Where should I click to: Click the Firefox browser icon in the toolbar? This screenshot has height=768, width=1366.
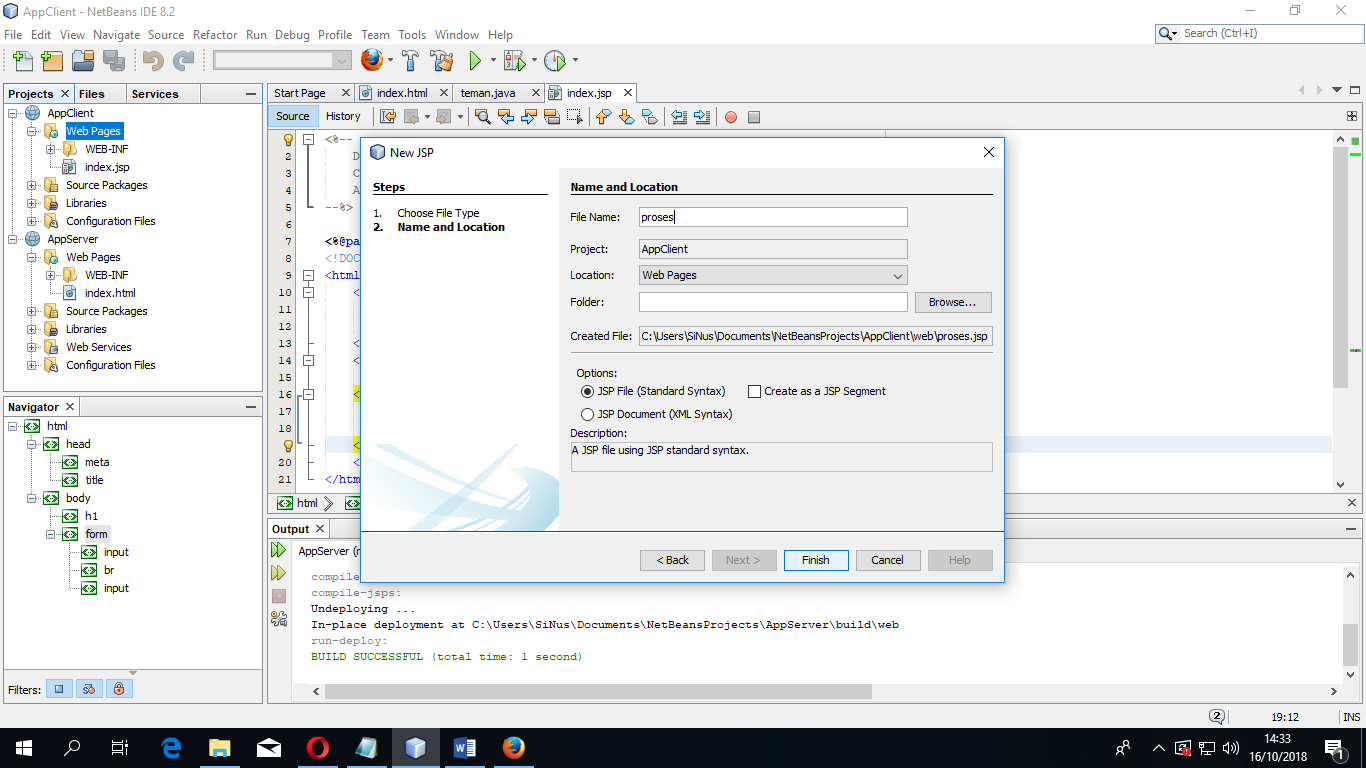click(372, 61)
